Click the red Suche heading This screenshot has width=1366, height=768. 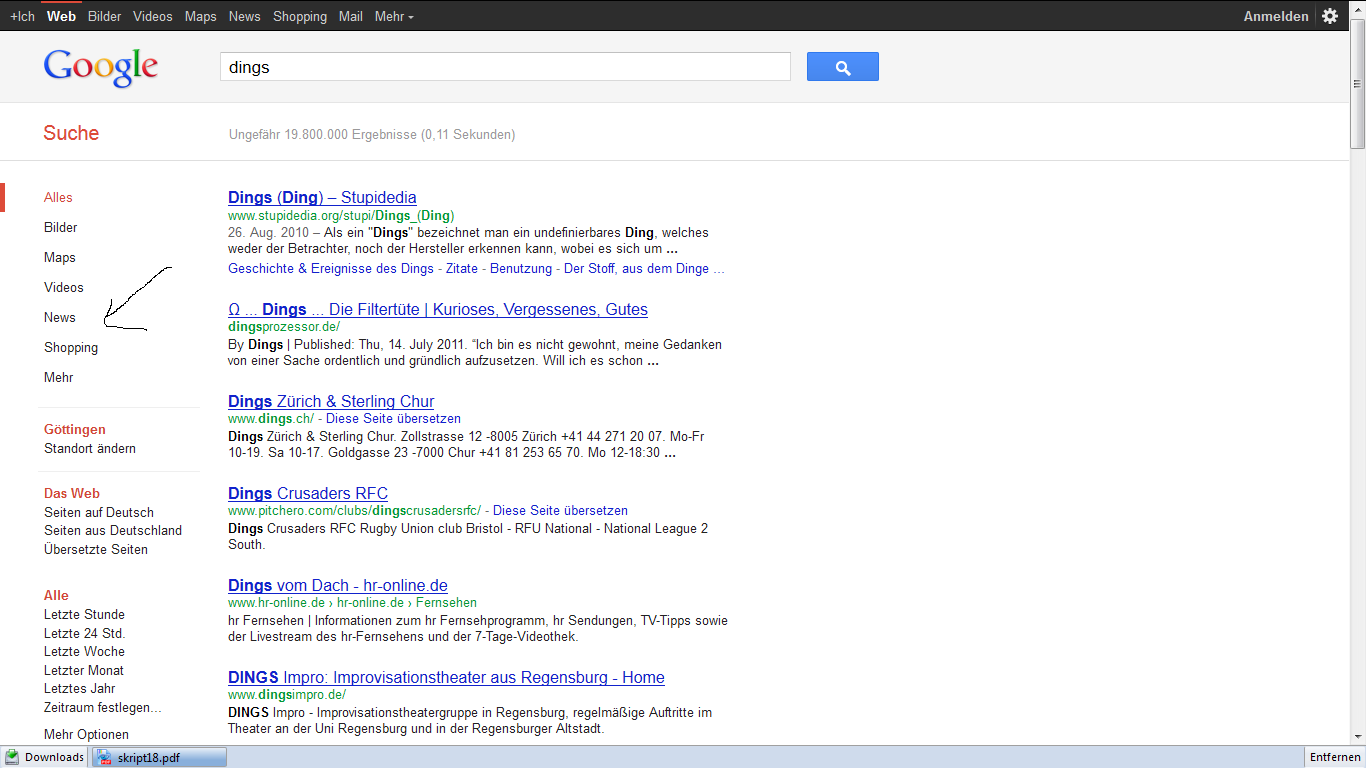tap(71, 133)
